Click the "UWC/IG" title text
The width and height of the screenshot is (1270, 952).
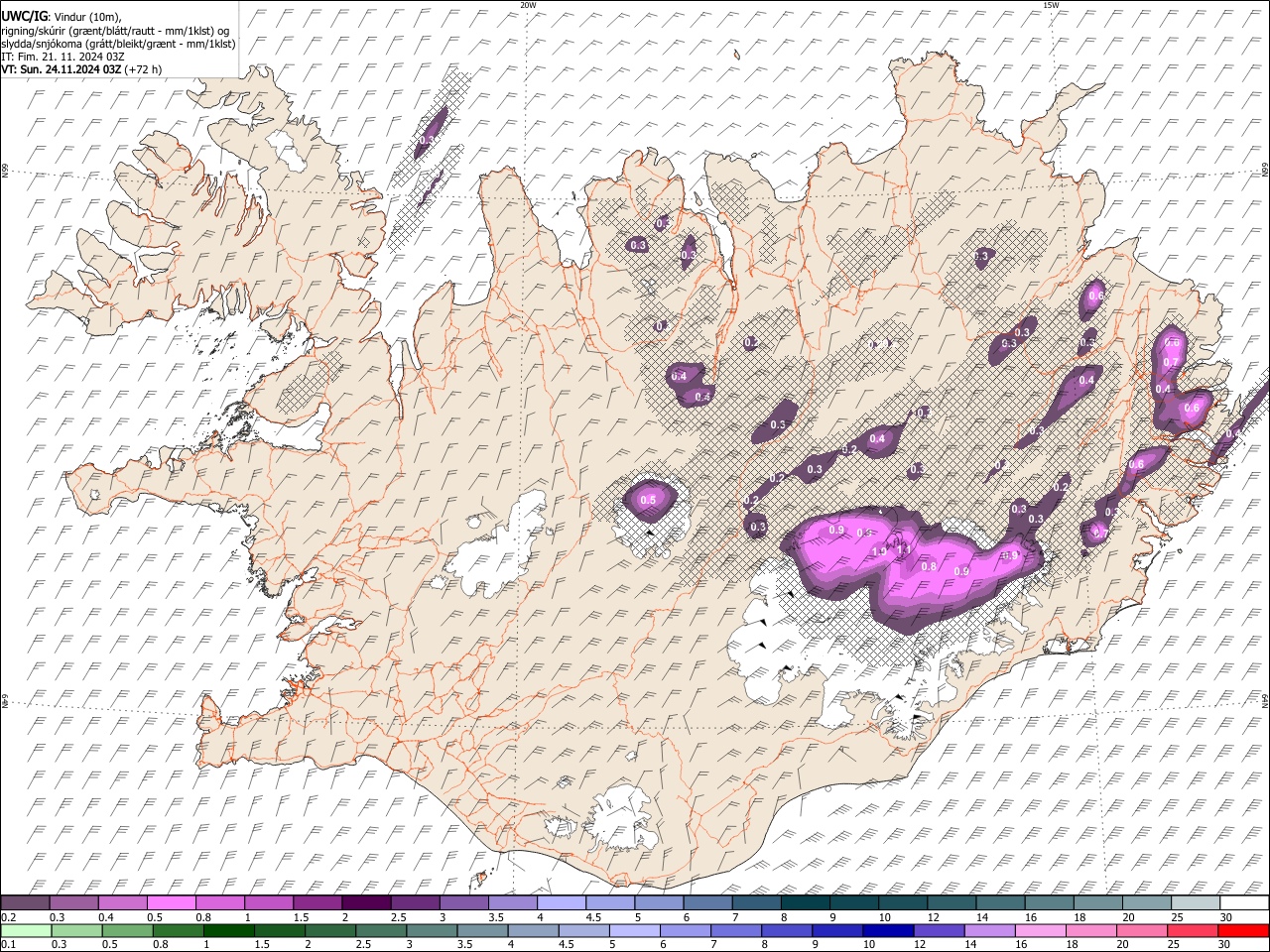[x=24, y=16]
